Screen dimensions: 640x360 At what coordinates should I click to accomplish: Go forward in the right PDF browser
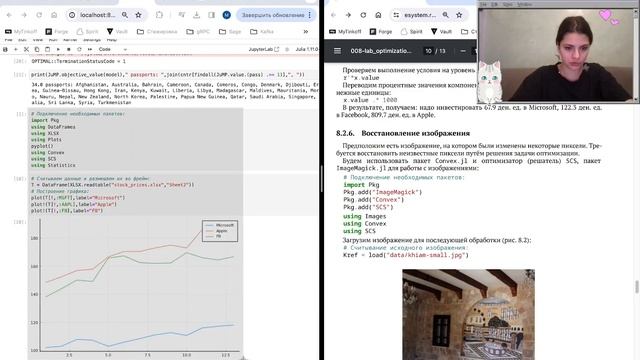pos(348,15)
